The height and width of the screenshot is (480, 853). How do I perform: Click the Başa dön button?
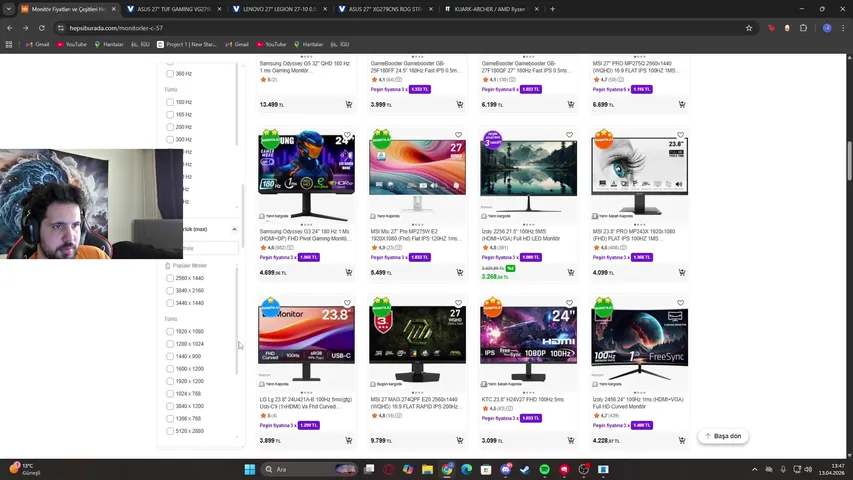(x=723, y=436)
